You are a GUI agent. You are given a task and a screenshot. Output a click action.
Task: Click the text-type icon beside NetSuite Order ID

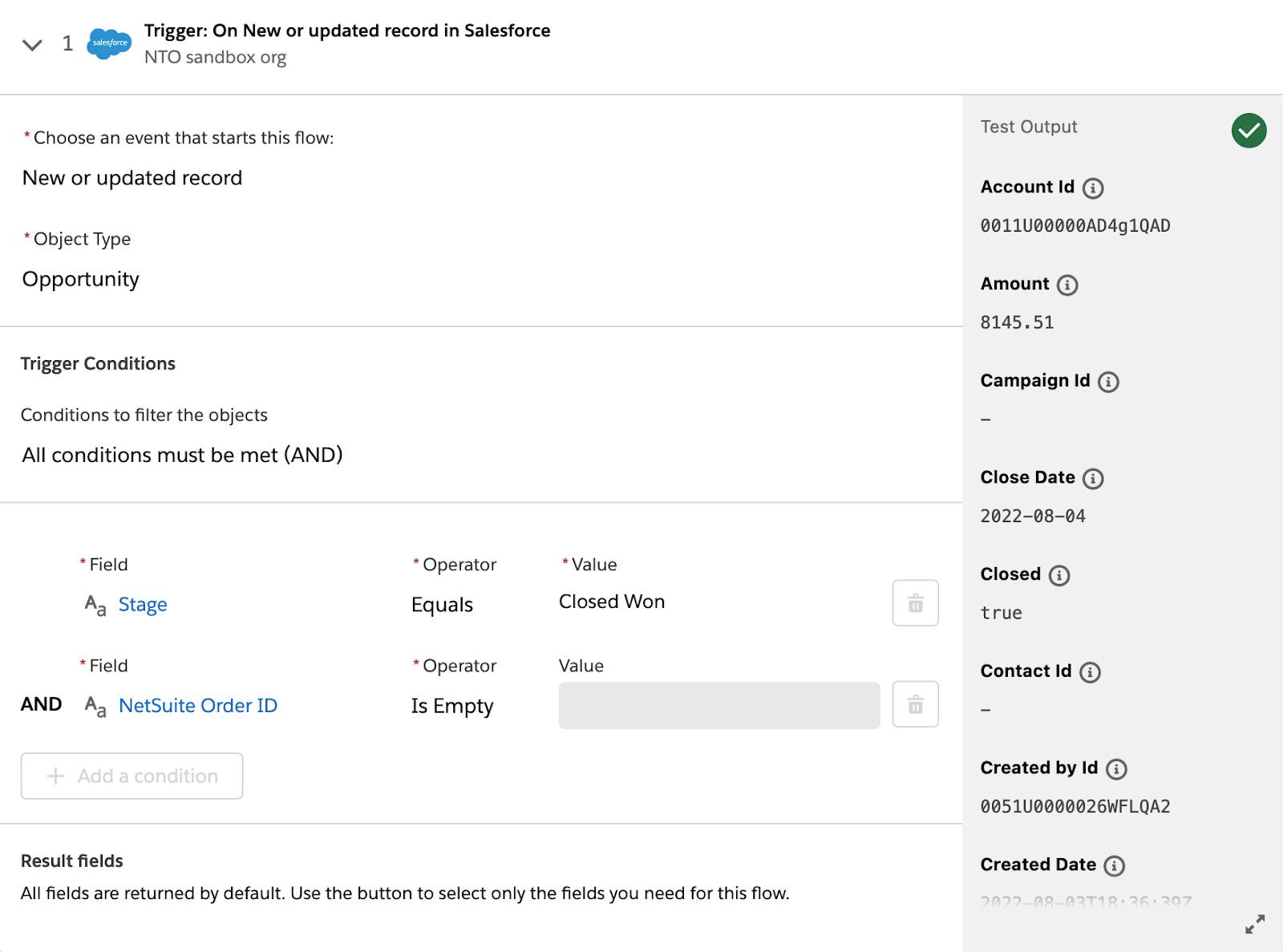[x=95, y=706]
